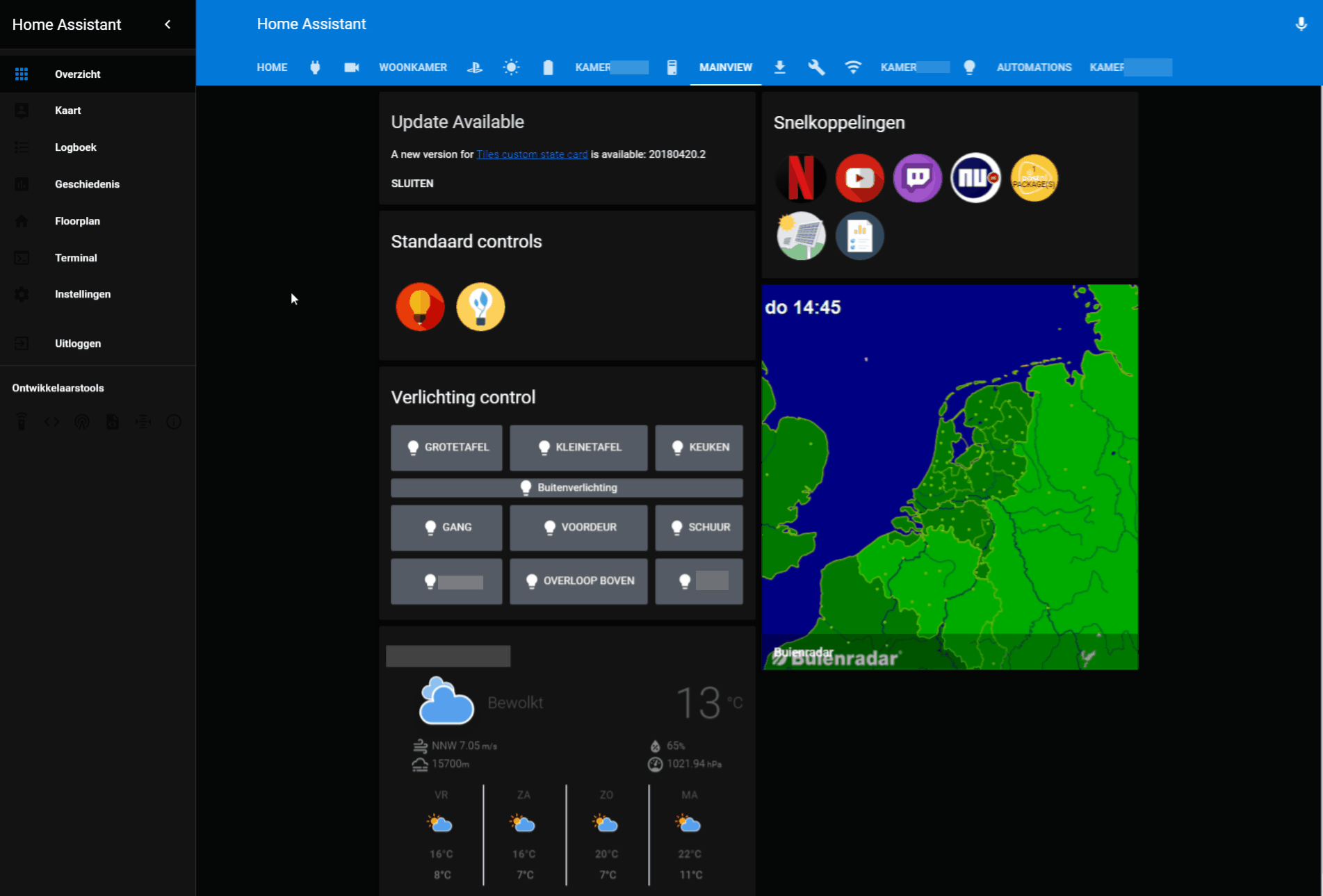Click the 15700m visibility value
Viewport: 1323px width, 896px height.
pos(451,764)
